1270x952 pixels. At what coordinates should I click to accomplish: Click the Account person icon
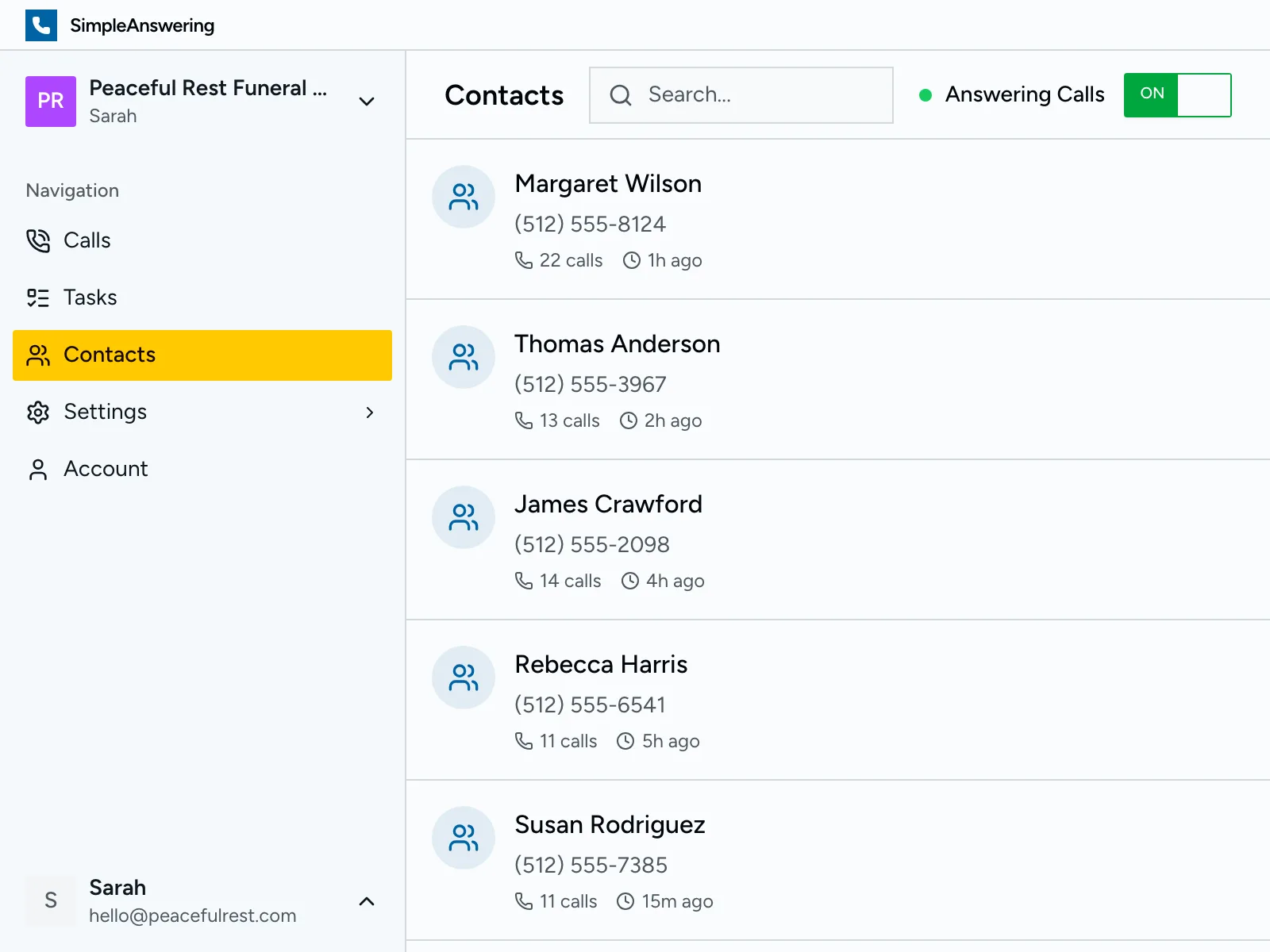point(37,469)
